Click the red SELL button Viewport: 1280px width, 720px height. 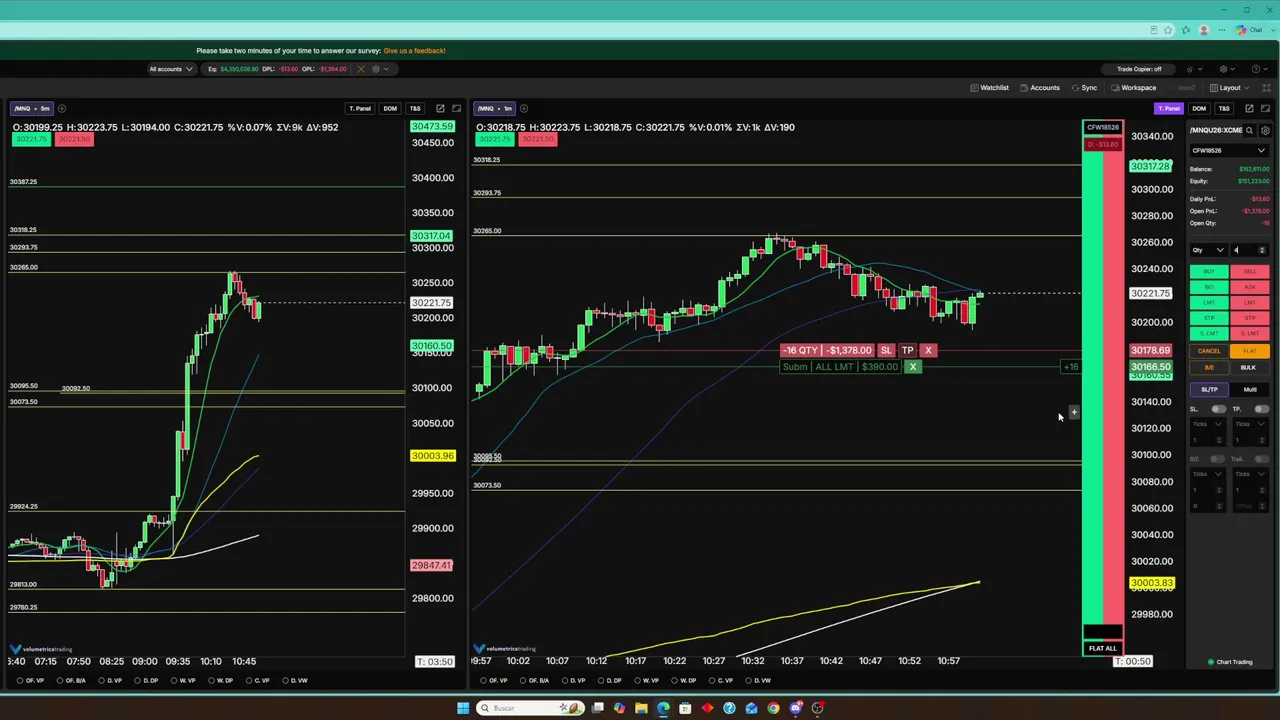(x=1250, y=272)
